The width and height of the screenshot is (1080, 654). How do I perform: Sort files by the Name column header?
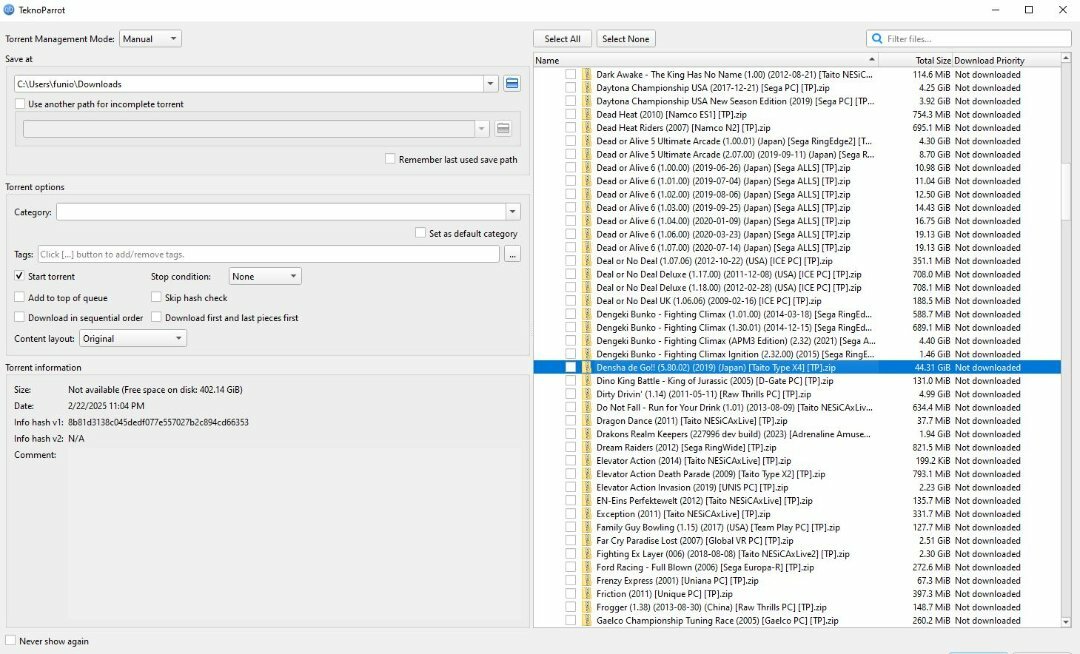705,60
